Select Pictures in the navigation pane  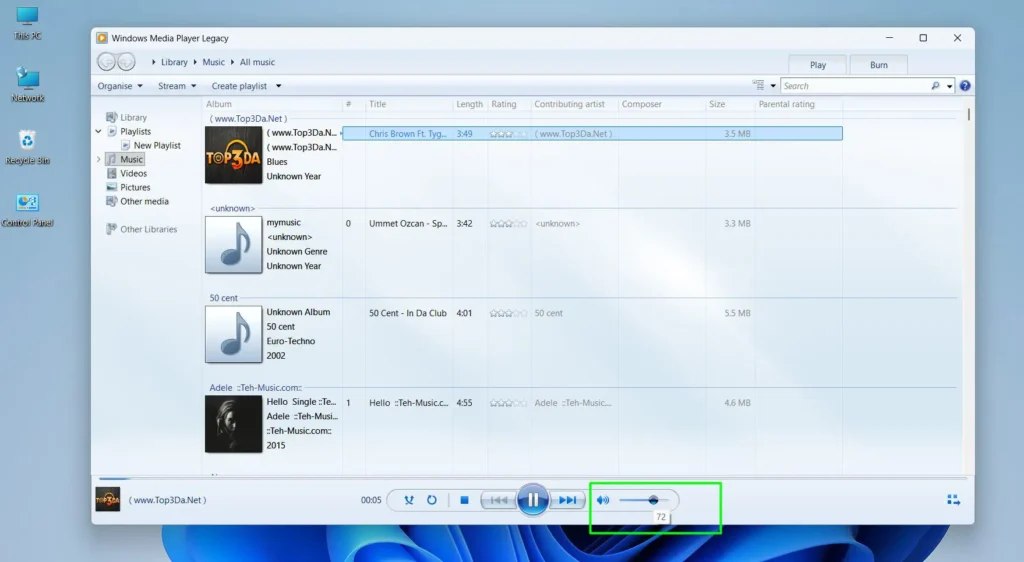135,187
